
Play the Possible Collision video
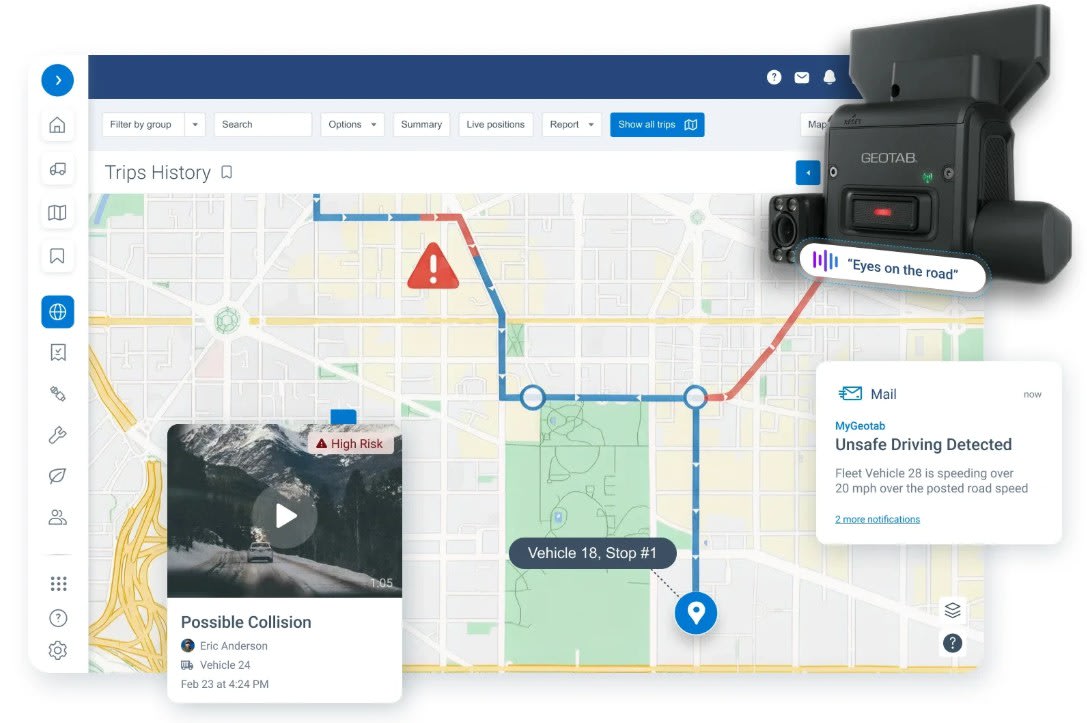[285, 515]
